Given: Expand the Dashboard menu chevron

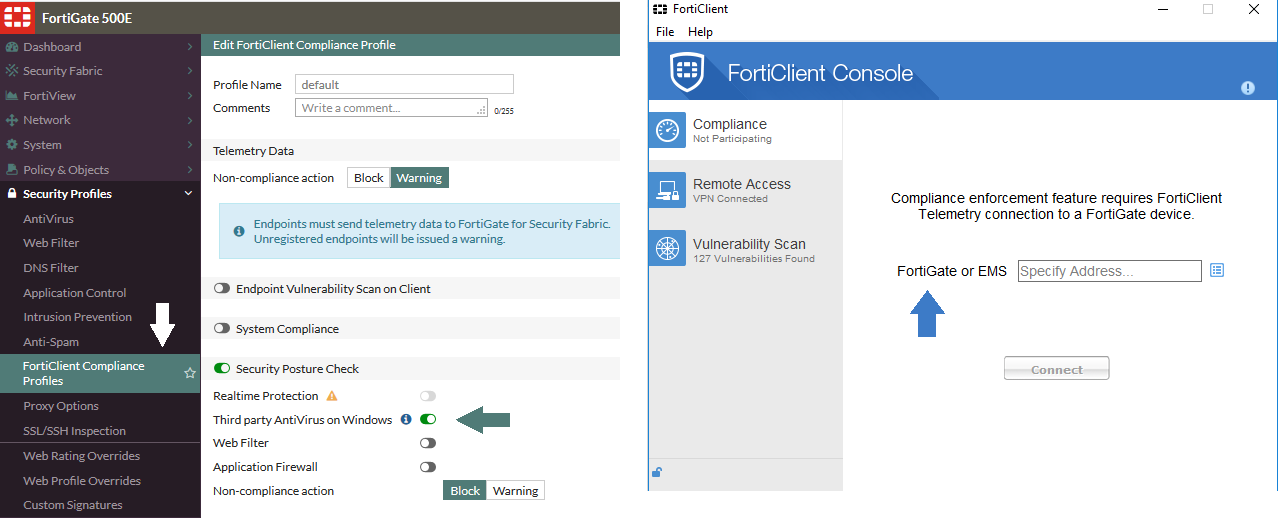Looking at the screenshot, I should (190, 47).
